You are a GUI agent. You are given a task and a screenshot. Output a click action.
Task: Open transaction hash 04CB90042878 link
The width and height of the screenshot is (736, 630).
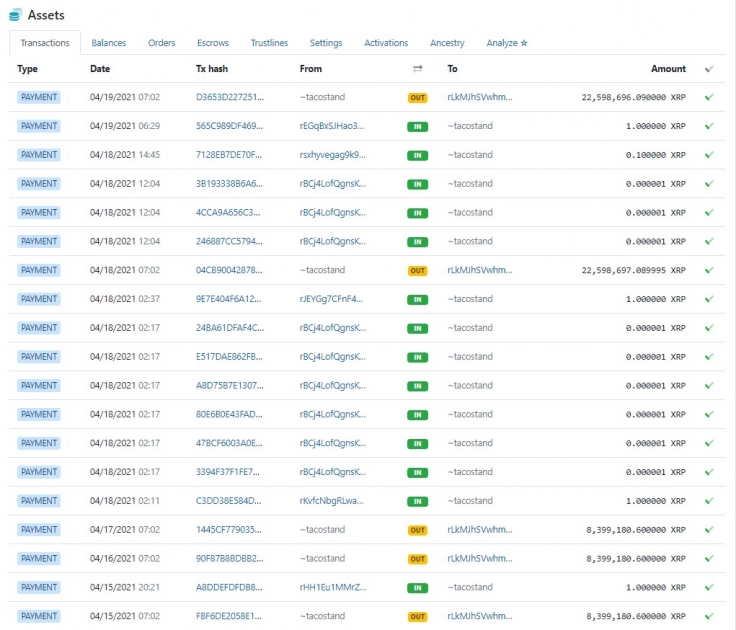tap(229, 271)
